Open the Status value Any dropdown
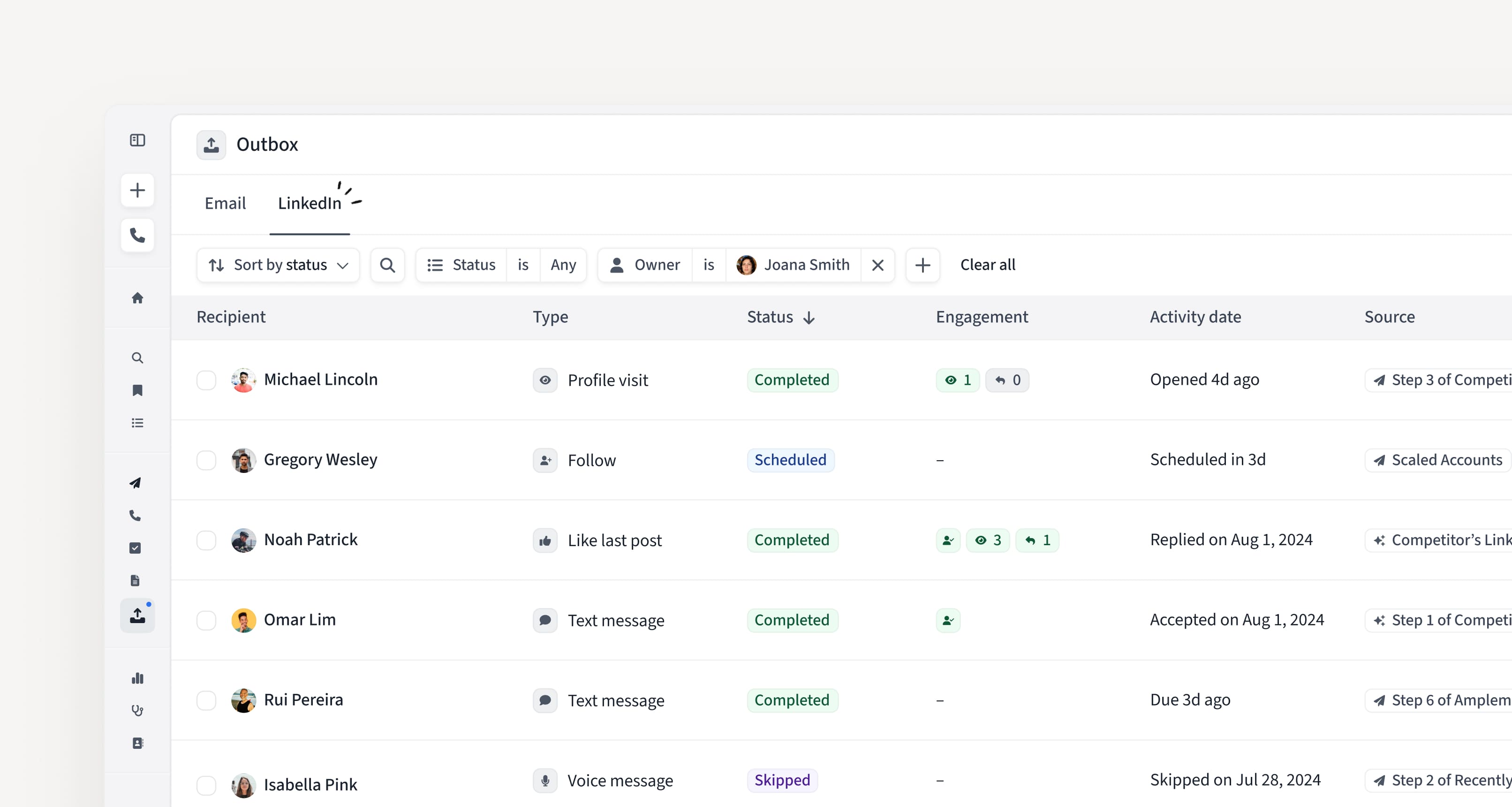Screen dimensions: 1512x807 click(x=563, y=266)
